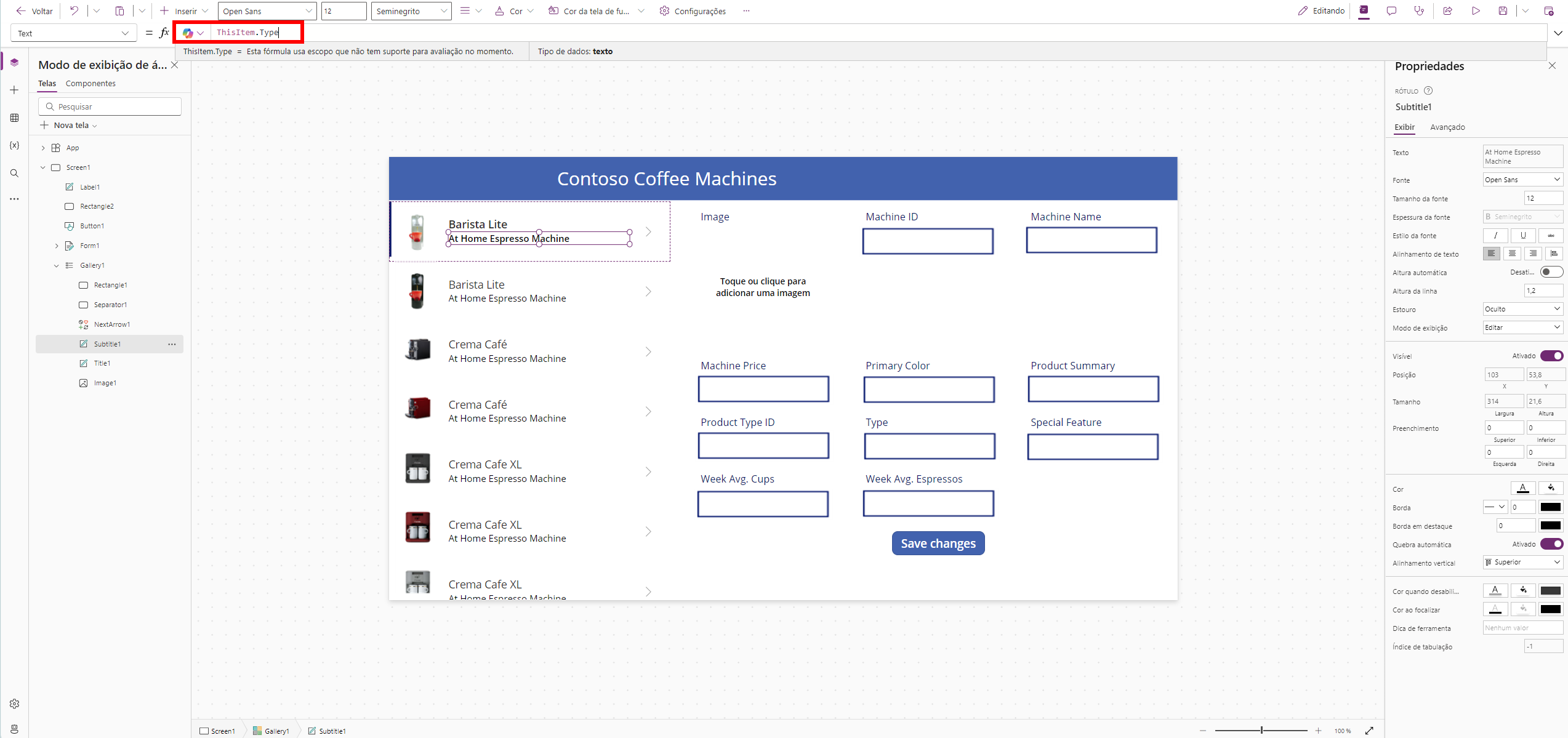Set text alignment to center in Properties

point(1512,254)
